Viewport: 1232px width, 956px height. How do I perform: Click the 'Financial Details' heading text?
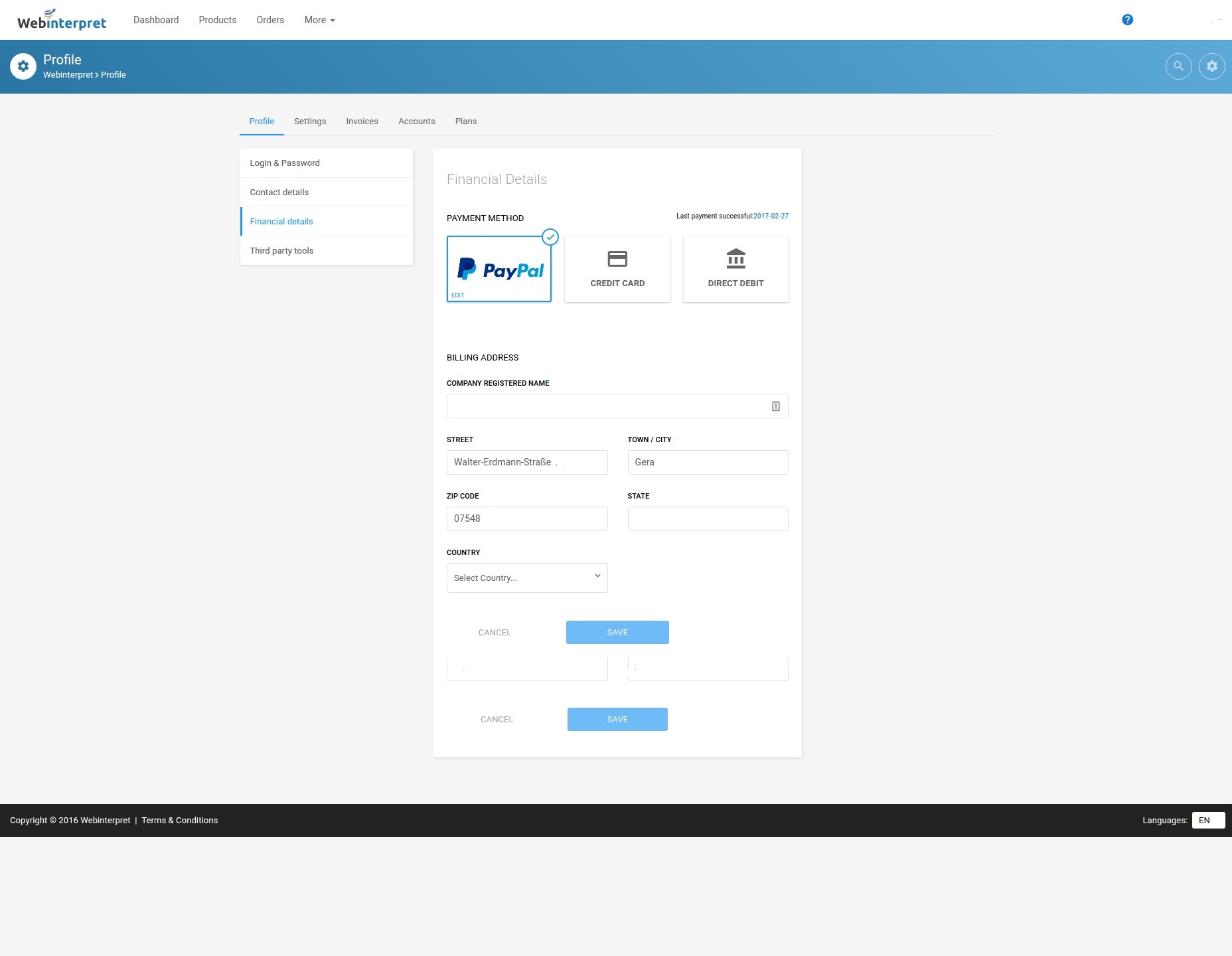click(497, 179)
